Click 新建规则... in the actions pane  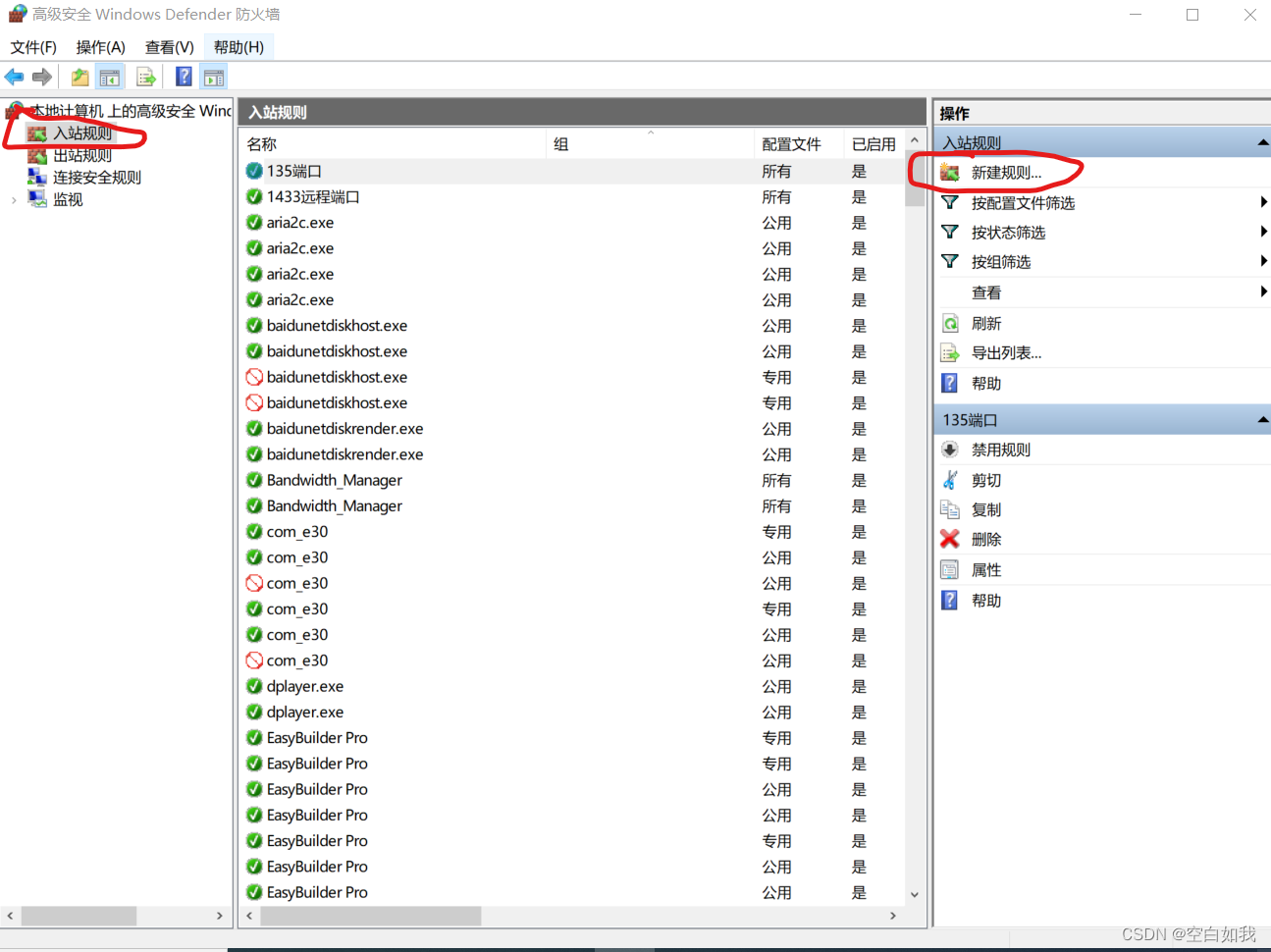coord(1006,173)
